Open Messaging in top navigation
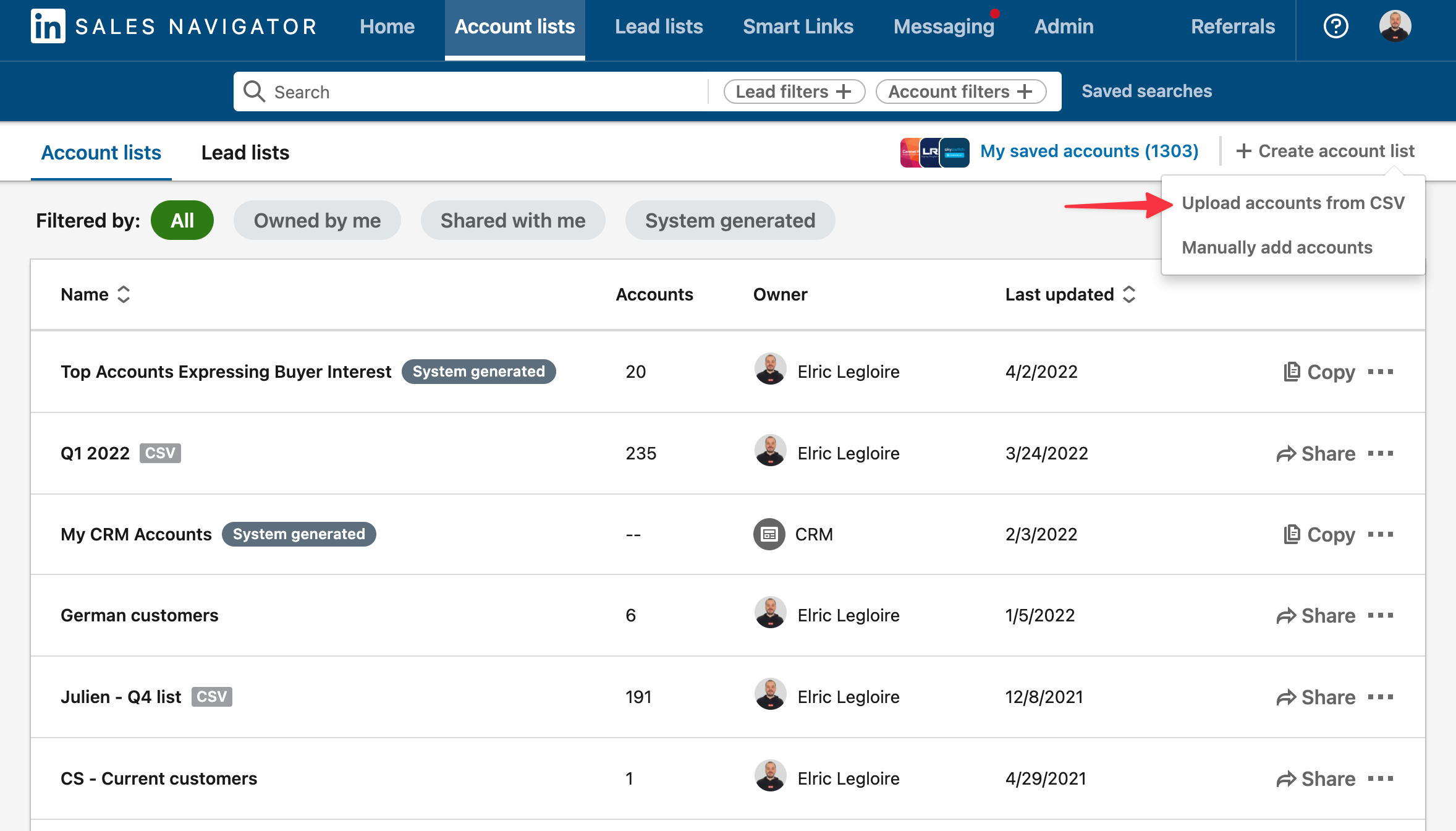1456x831 pixels. (x=944, y=27)
